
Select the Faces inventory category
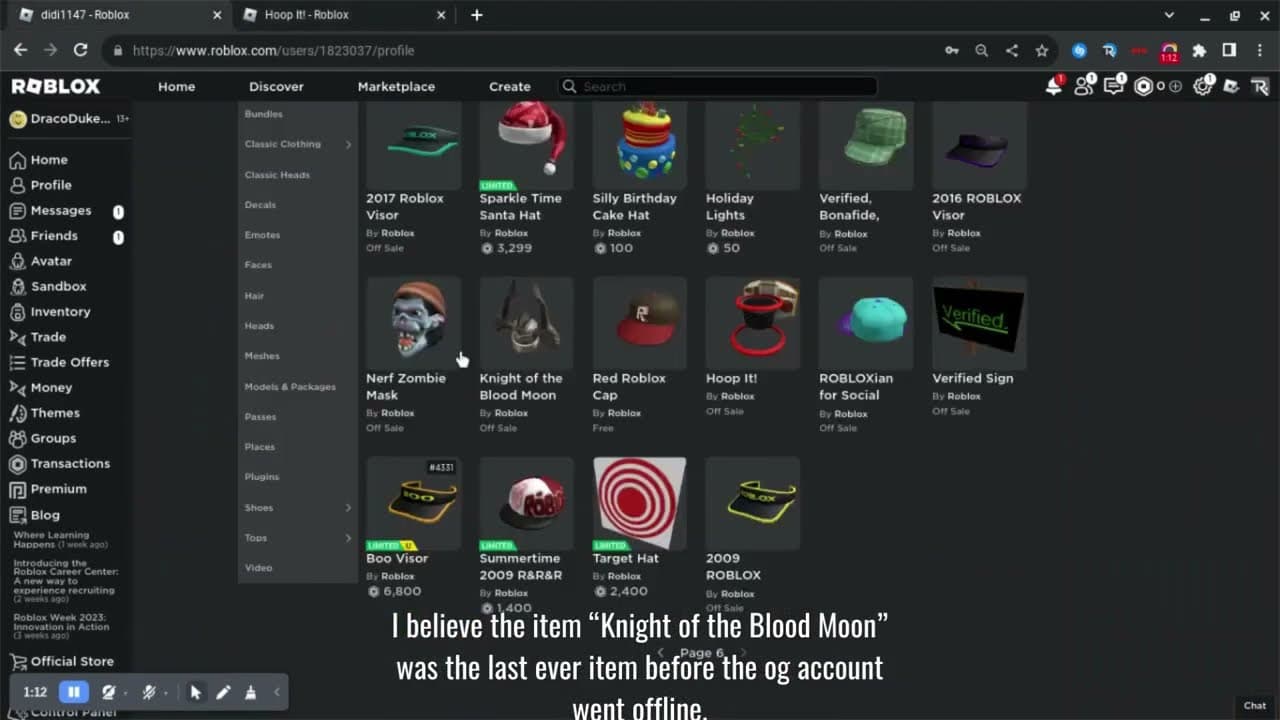[258, 265]
